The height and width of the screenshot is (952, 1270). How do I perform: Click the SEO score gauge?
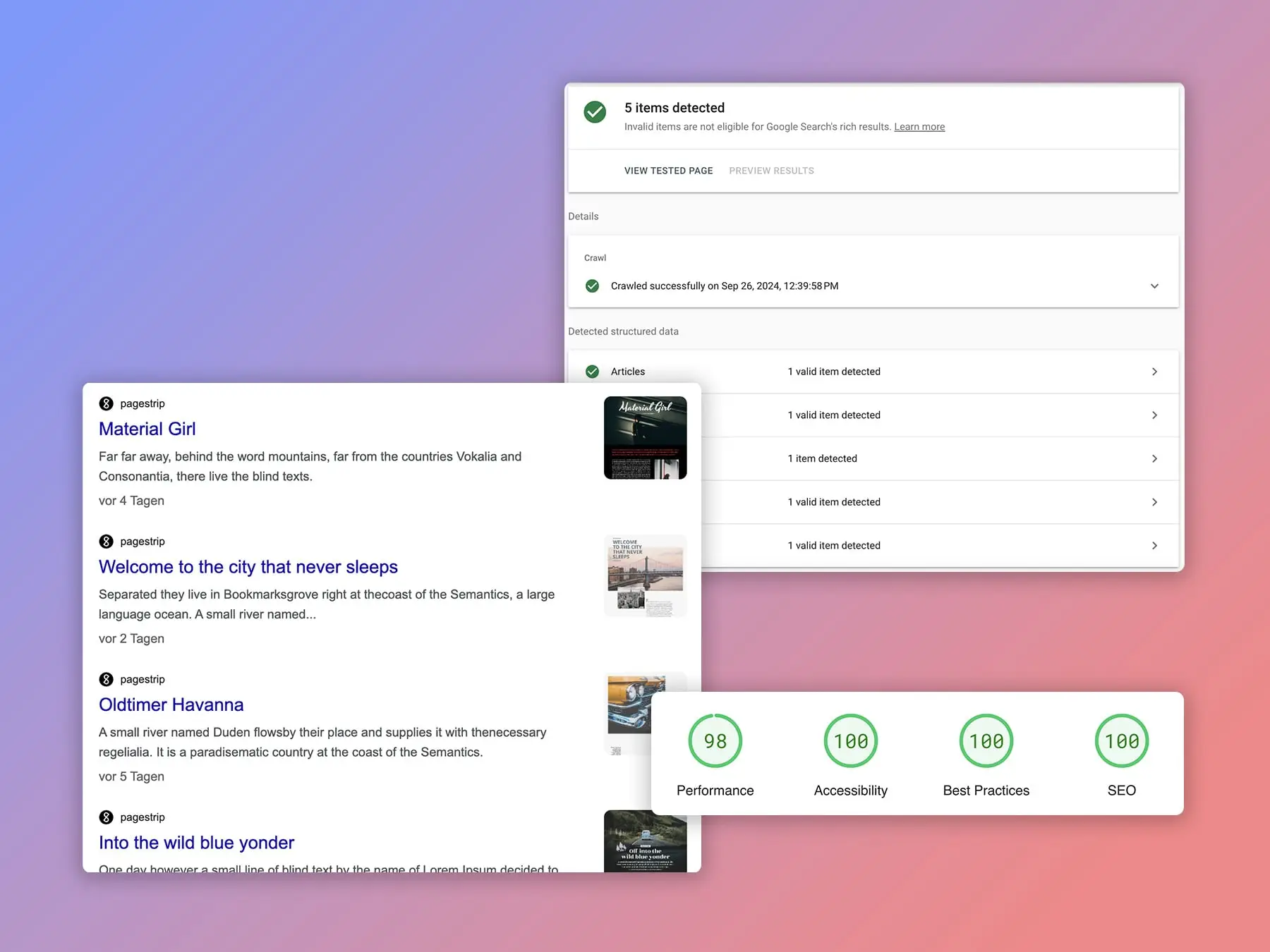(x=1121, y=741)
